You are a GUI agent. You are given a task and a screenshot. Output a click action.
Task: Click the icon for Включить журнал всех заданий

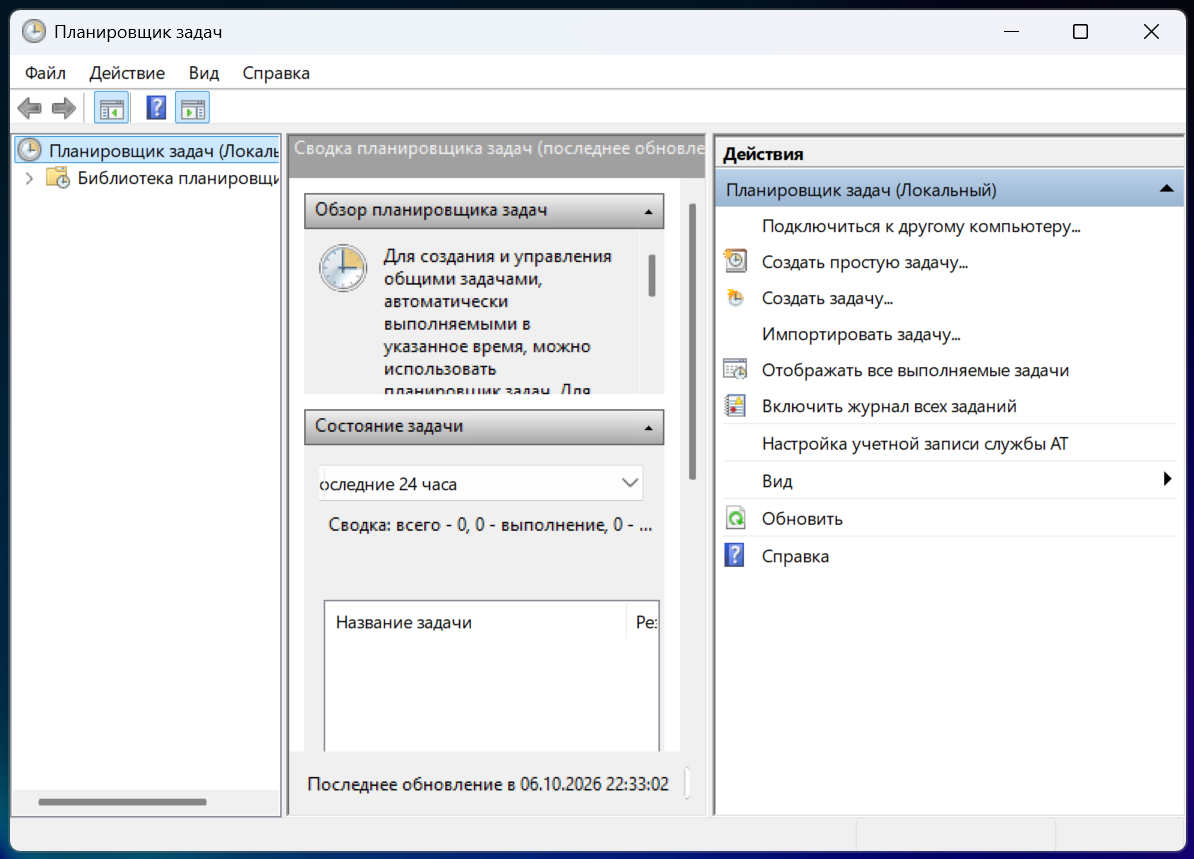point(736,406)
